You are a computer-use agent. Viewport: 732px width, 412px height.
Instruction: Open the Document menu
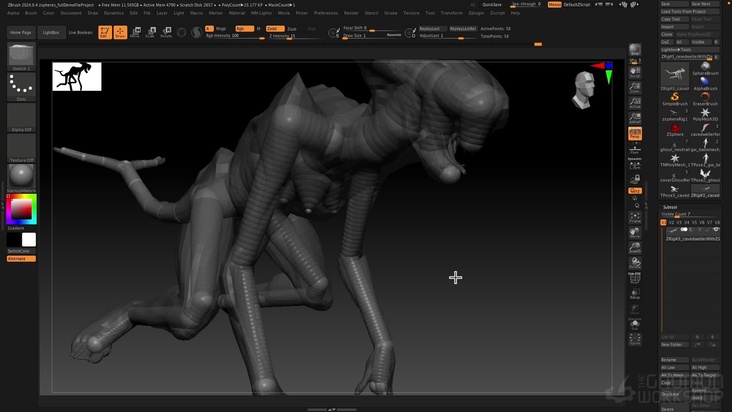(x=71, y=13)
